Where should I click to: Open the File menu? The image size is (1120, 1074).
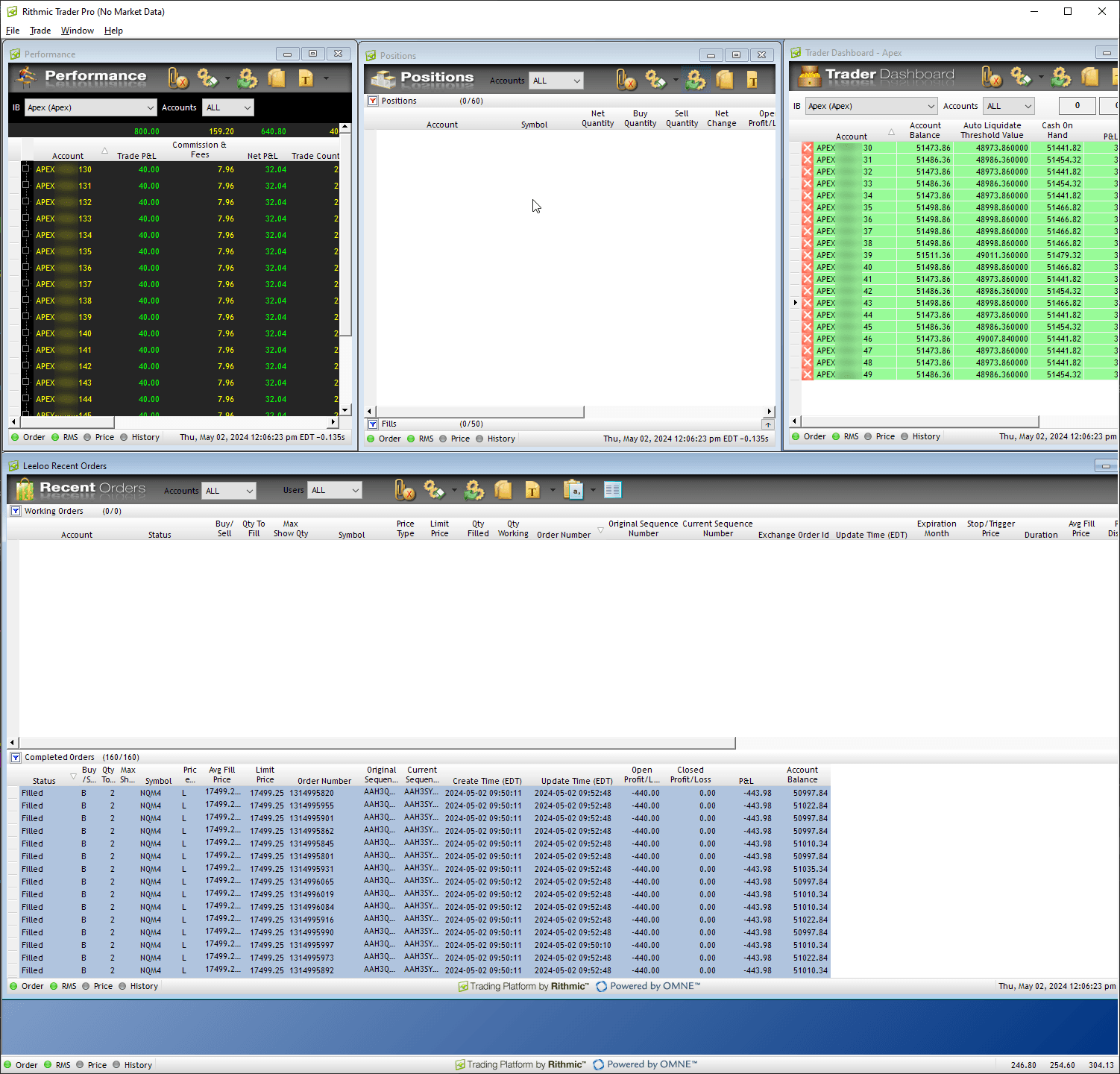[13, 31]
